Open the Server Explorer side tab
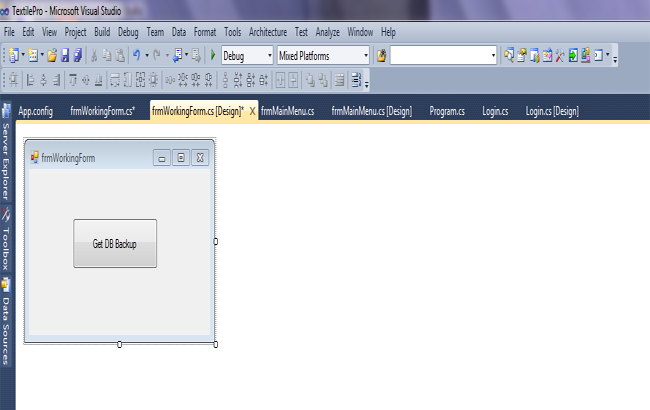The image size is (650, 410). pos(6,153)
